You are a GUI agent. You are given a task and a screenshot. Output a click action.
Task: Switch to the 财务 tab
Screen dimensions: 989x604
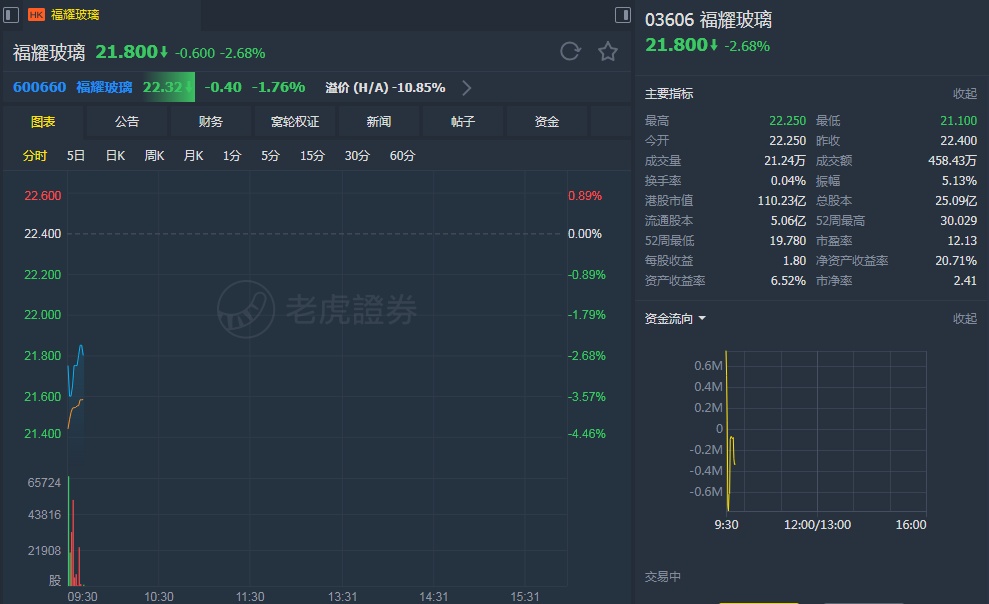(x=211, y=122)
